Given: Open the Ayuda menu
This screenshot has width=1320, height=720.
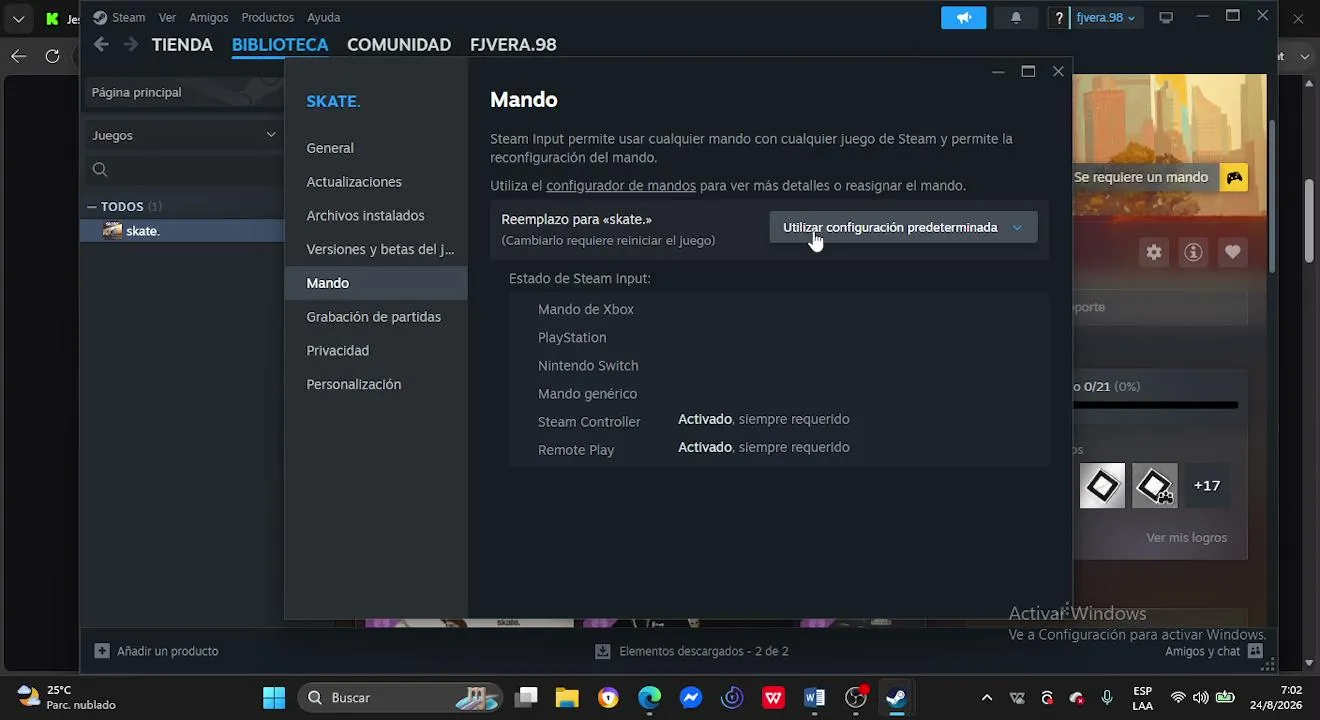Looking at the screenshot, I should [323, 18].
